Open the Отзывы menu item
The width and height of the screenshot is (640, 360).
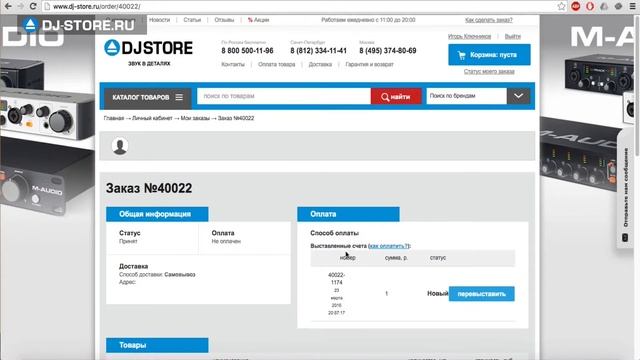point(224,20)
